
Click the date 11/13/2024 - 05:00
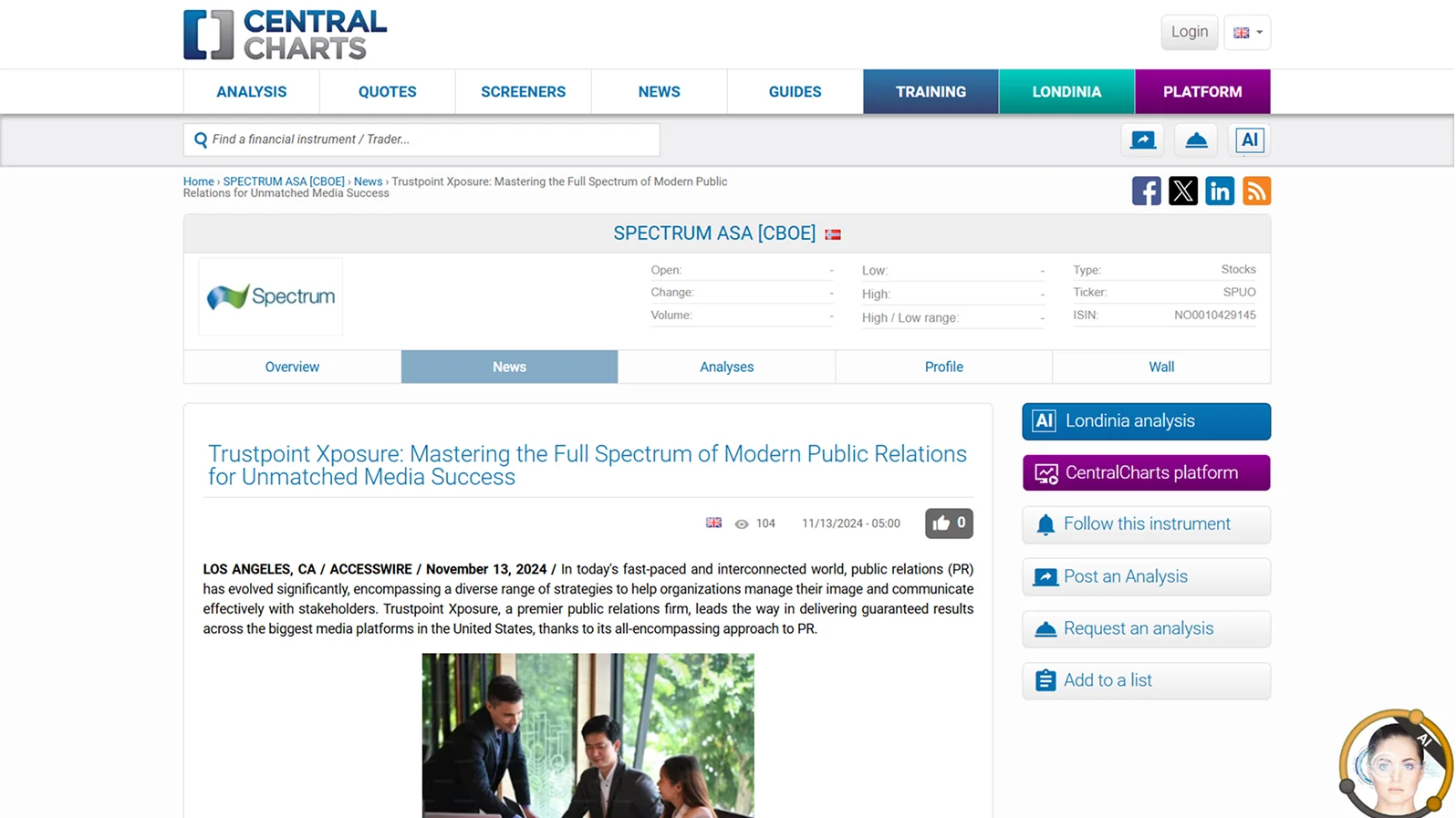click(x=851, y=523)
